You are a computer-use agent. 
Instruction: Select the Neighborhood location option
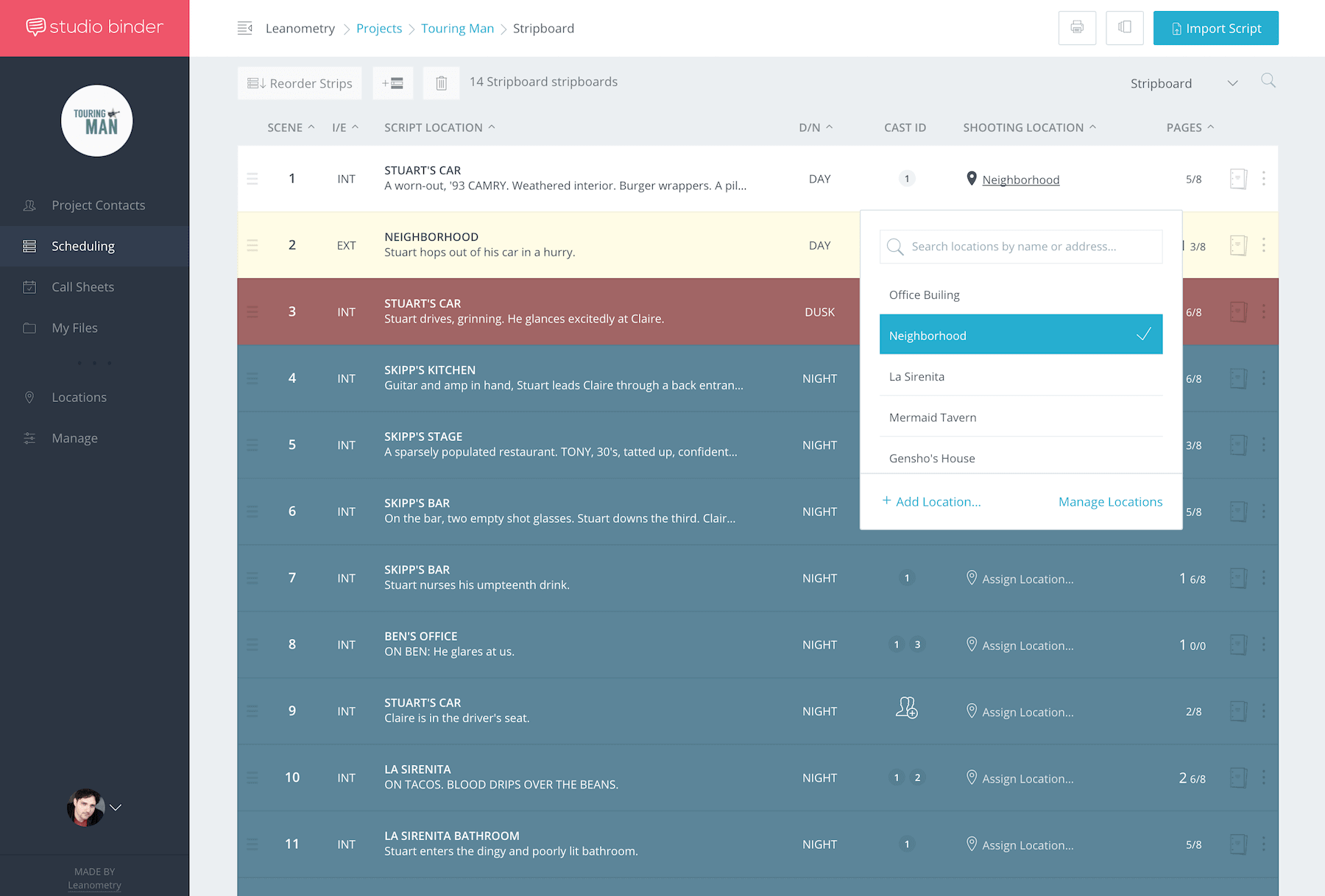[1020, 334]
